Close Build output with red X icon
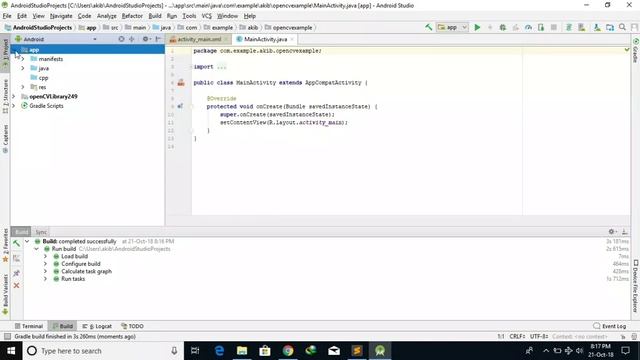Viewport: 640px width, 360px height. (16, 286)
